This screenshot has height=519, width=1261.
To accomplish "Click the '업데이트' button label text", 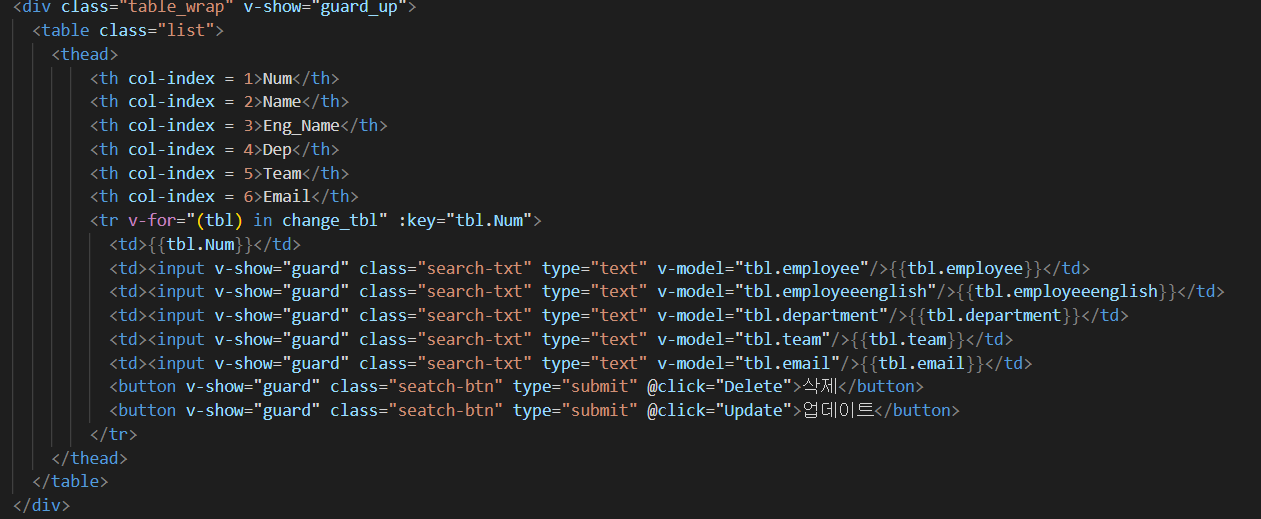I will [839, 410].
